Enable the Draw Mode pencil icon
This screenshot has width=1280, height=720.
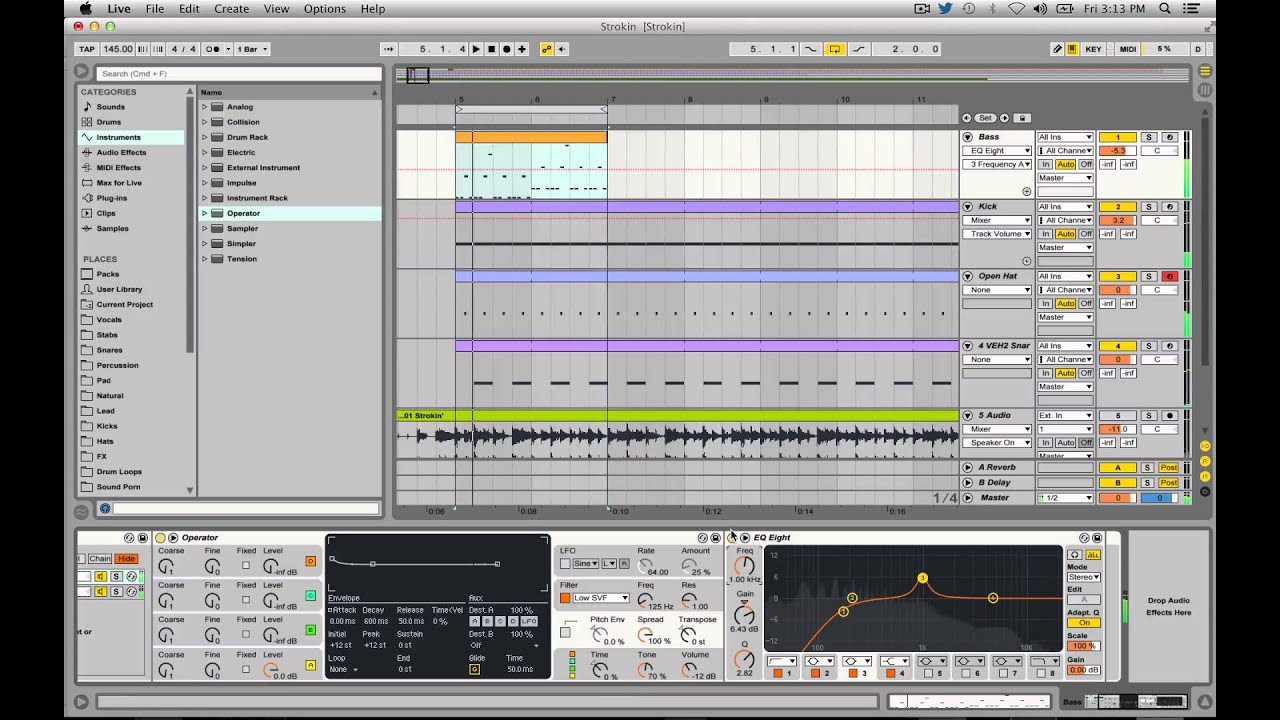(1057, 49)
